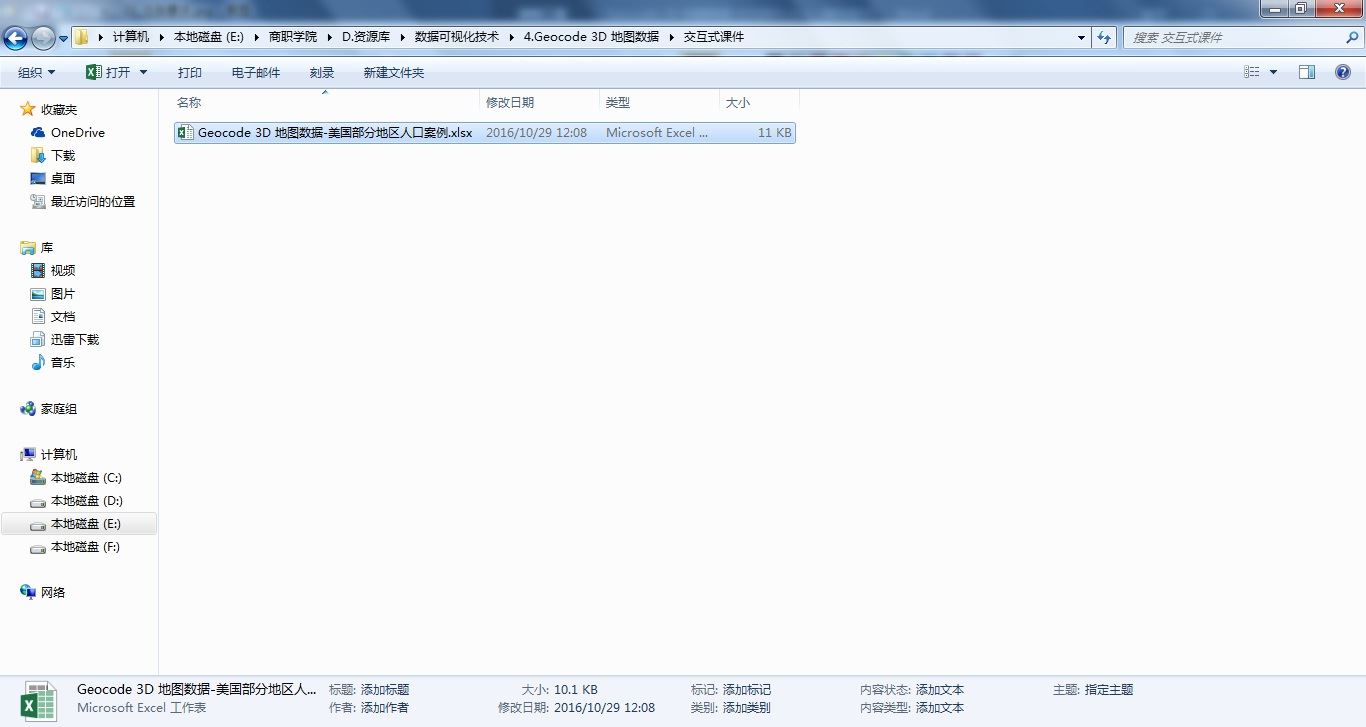Image resolution: width=1366 pixels, height=727 pixels.
Task: Click 家庭组 in the navigation pane
Action: point(59,408)
